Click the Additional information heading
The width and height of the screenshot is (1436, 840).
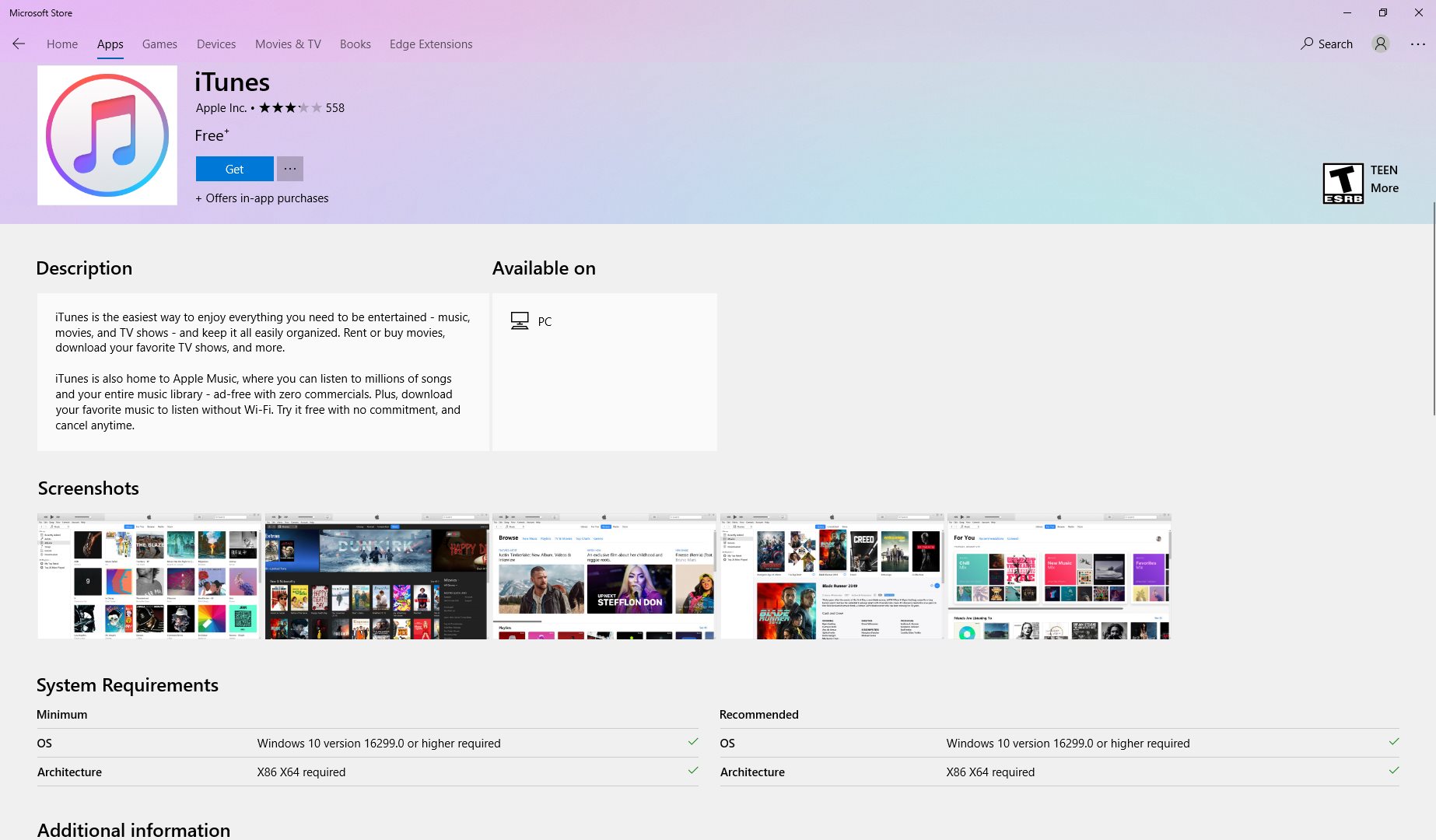134,830
